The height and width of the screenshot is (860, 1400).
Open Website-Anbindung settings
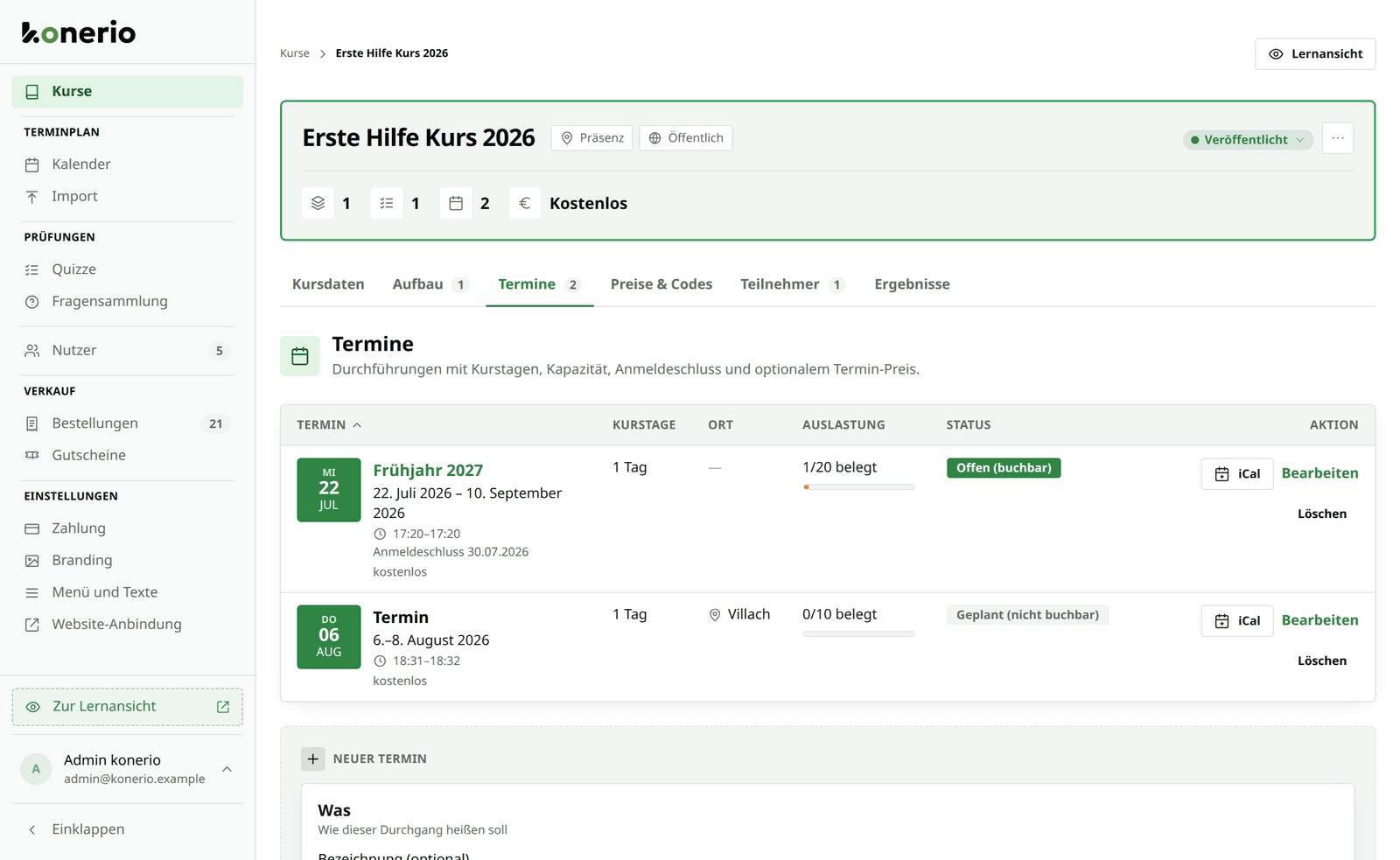[x=128, y=625]
